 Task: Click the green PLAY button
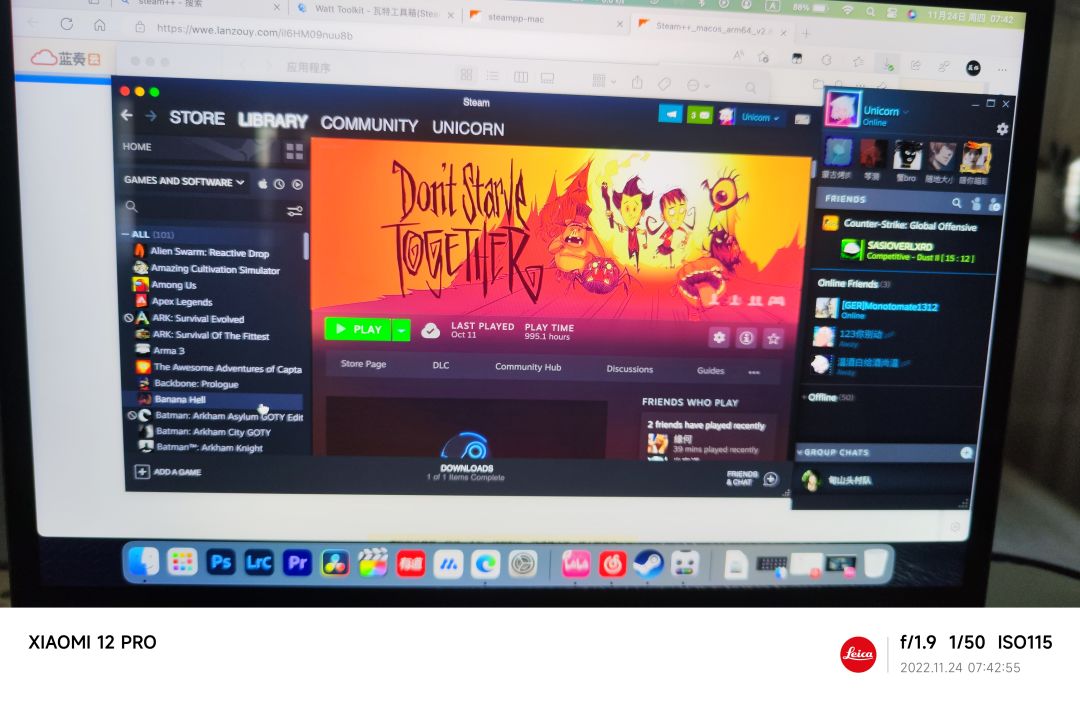pos(357,329)
